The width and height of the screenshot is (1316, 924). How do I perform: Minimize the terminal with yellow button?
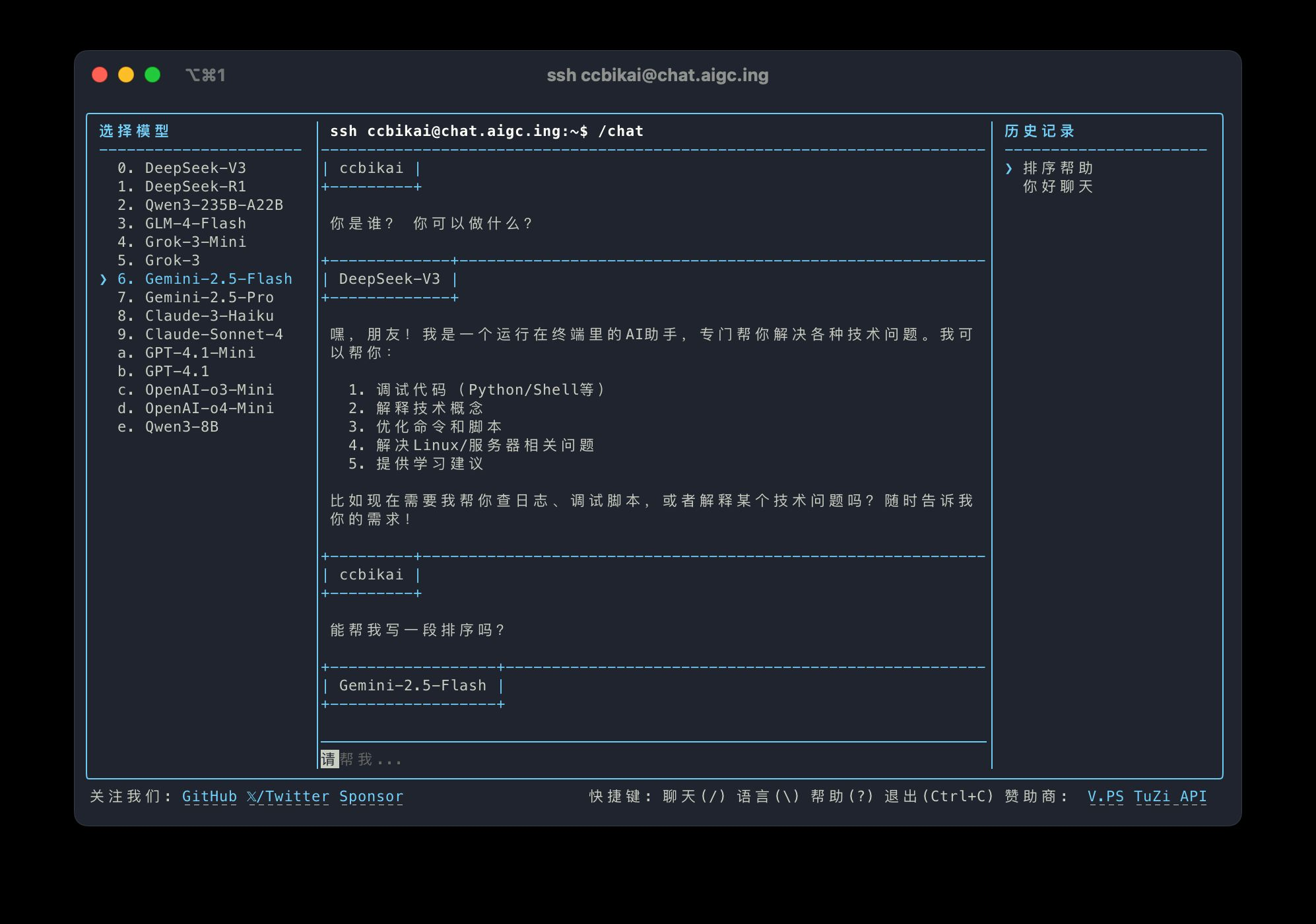point(126,75)
